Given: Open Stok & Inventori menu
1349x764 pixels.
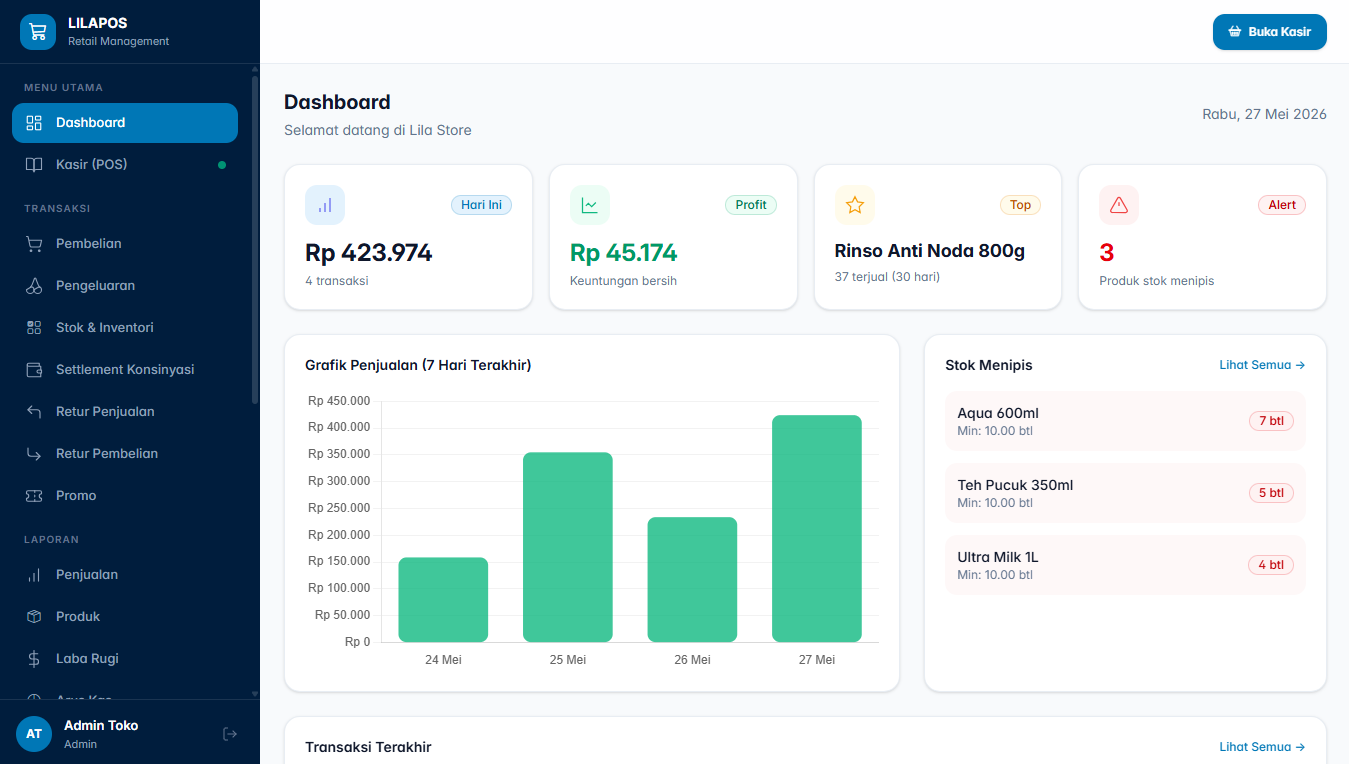Looking at the screenshot, I should click(125, 328).
